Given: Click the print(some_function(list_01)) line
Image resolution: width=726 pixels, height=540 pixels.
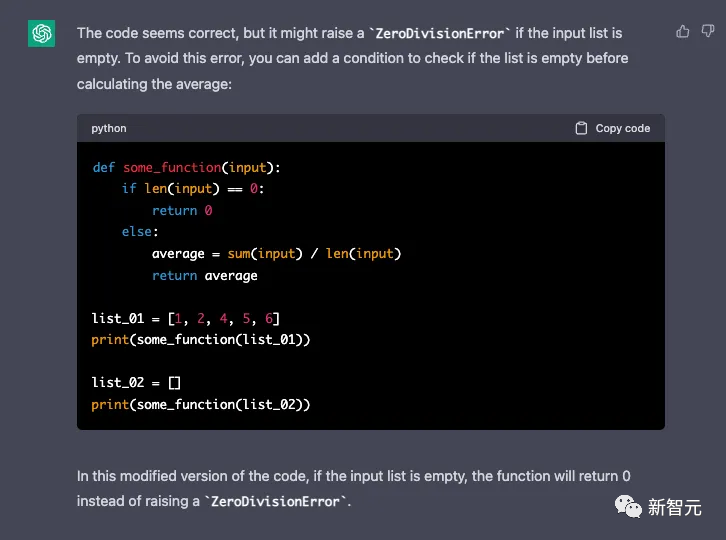Looking at the screenshot, I should (x=200, y=340).
